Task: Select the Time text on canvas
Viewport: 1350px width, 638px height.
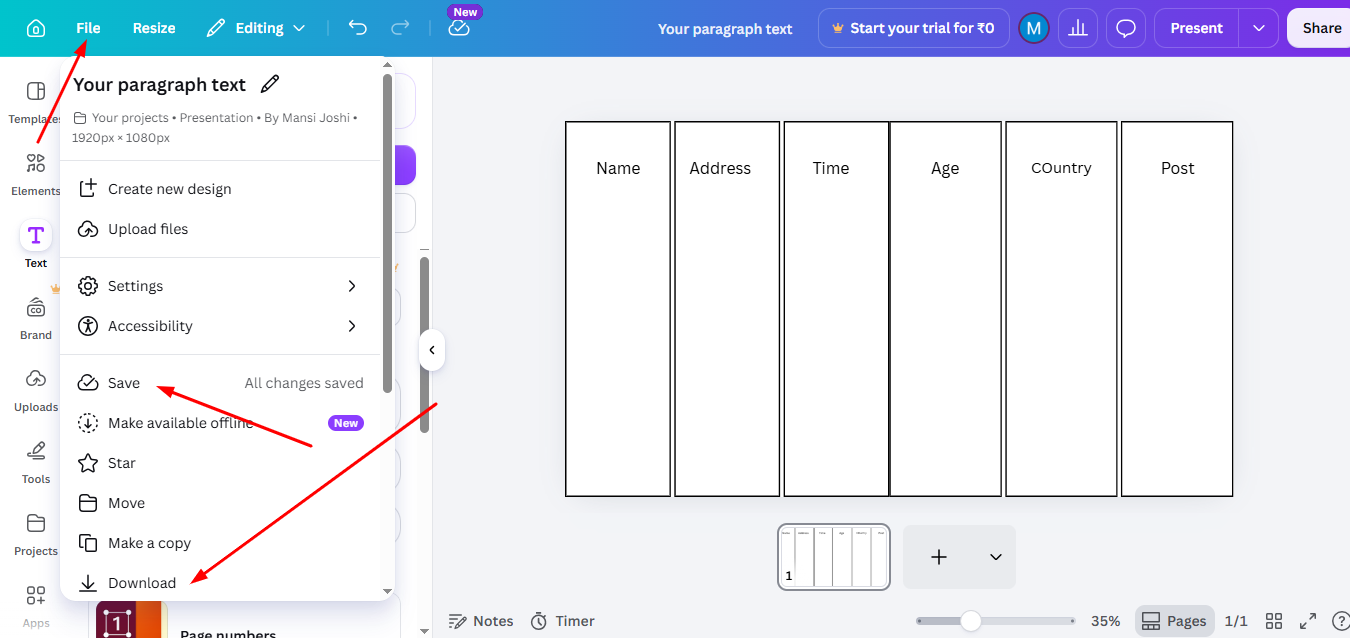Action: coord(831,168)
